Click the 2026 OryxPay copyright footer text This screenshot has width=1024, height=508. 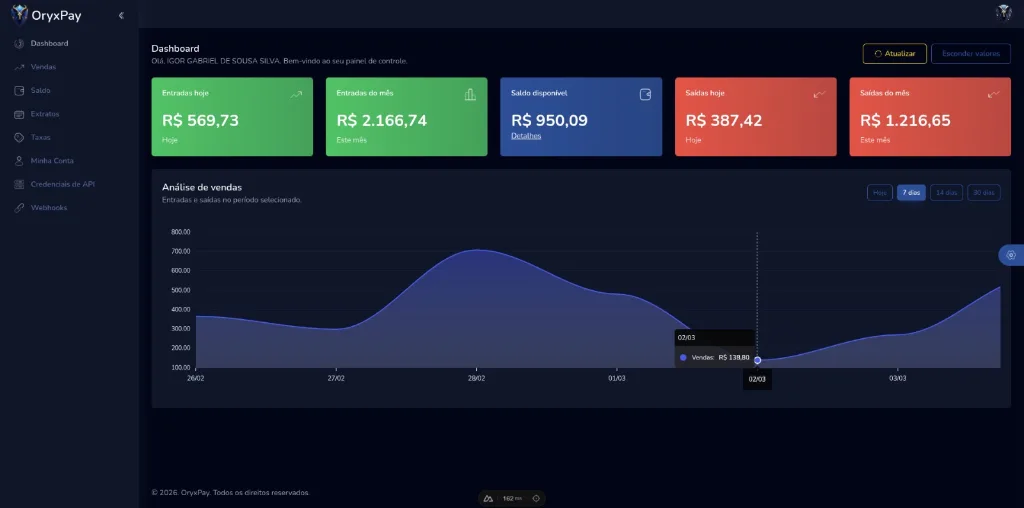click(x=231, y=492)
